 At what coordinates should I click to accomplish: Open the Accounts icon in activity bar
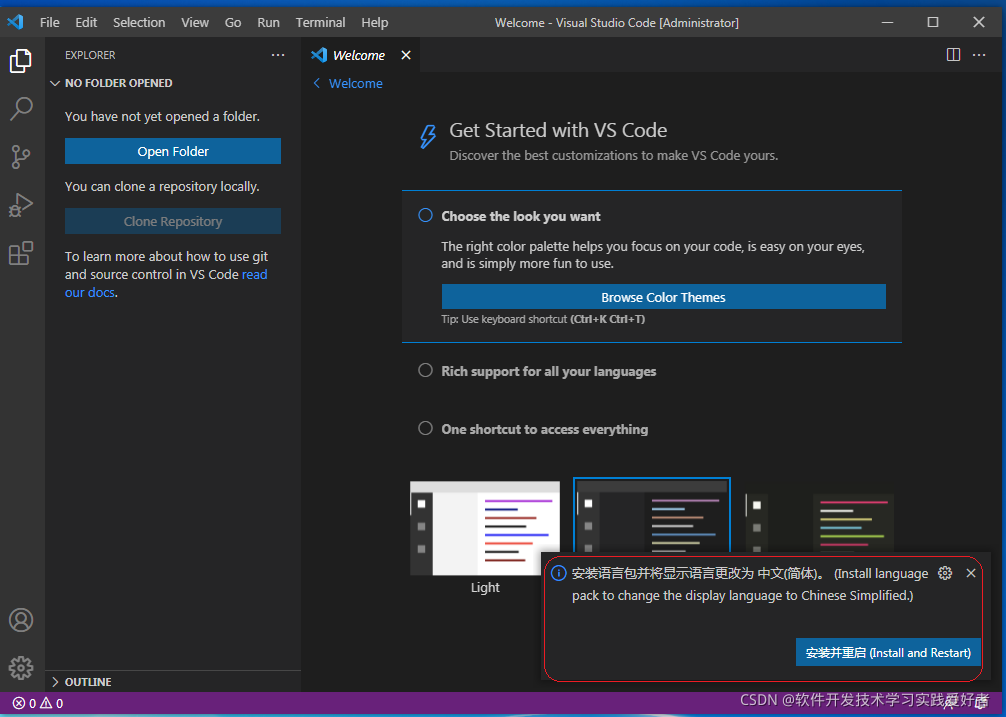click(21, 620)
